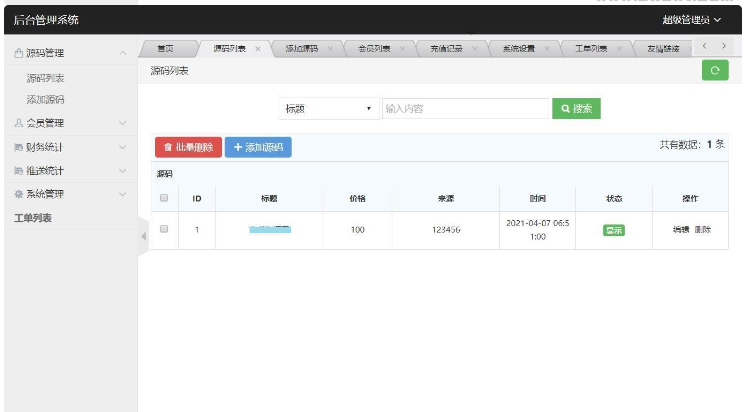Close the 源码列表 tab
The height and width of the screenshot is (412, 755).
point(258,49)
